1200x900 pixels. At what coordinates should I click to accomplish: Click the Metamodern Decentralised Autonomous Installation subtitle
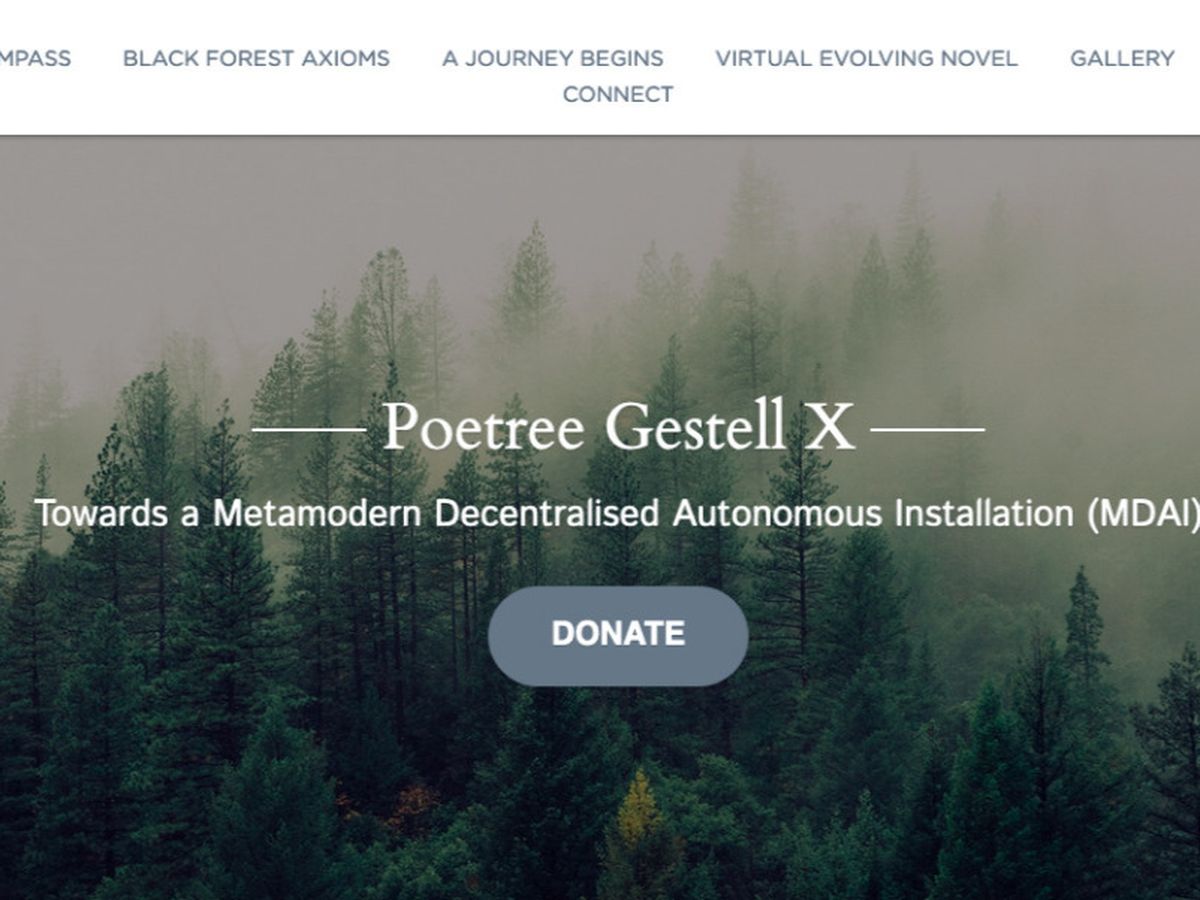point(617,513)
